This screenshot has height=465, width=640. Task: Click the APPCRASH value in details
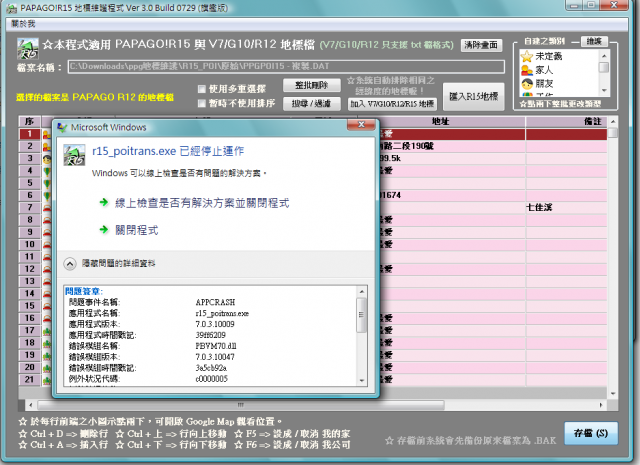coord(215,303)
